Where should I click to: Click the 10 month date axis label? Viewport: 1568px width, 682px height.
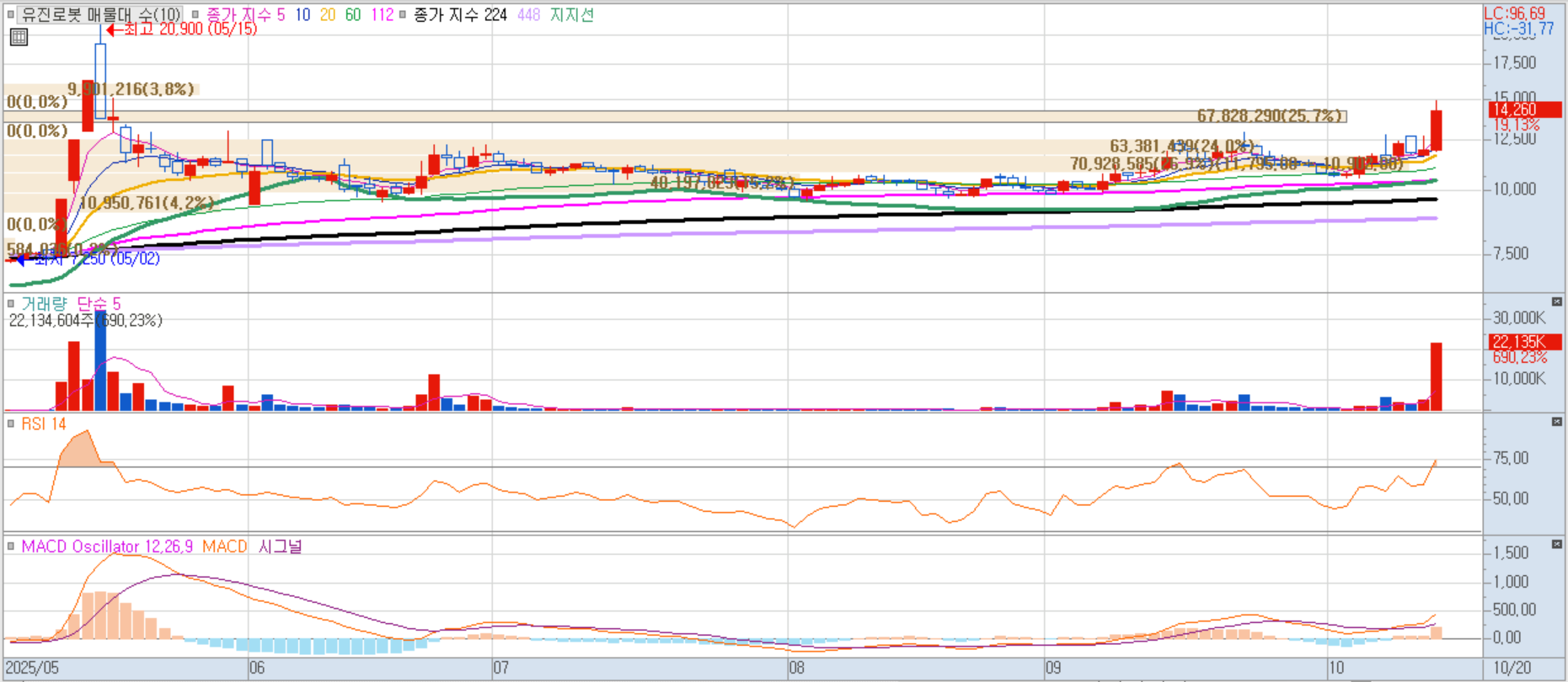point(1336,668)
